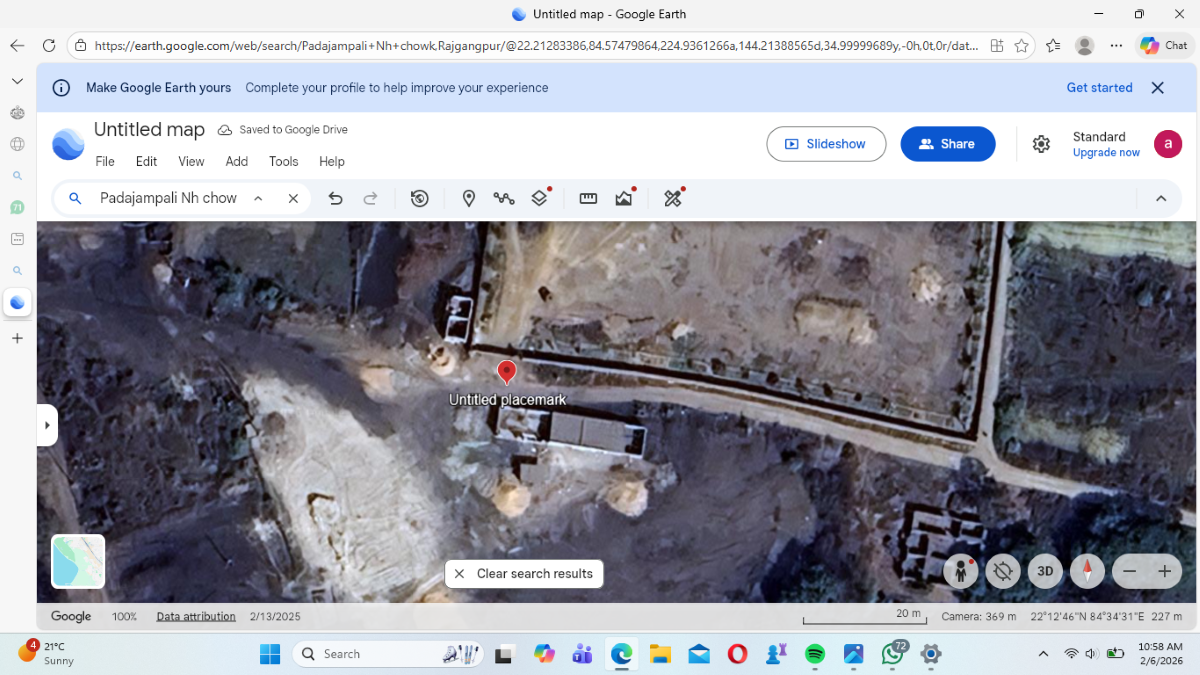
Task: Open the Tools menu
Action: pyautogui.click(x=284, y=161)
